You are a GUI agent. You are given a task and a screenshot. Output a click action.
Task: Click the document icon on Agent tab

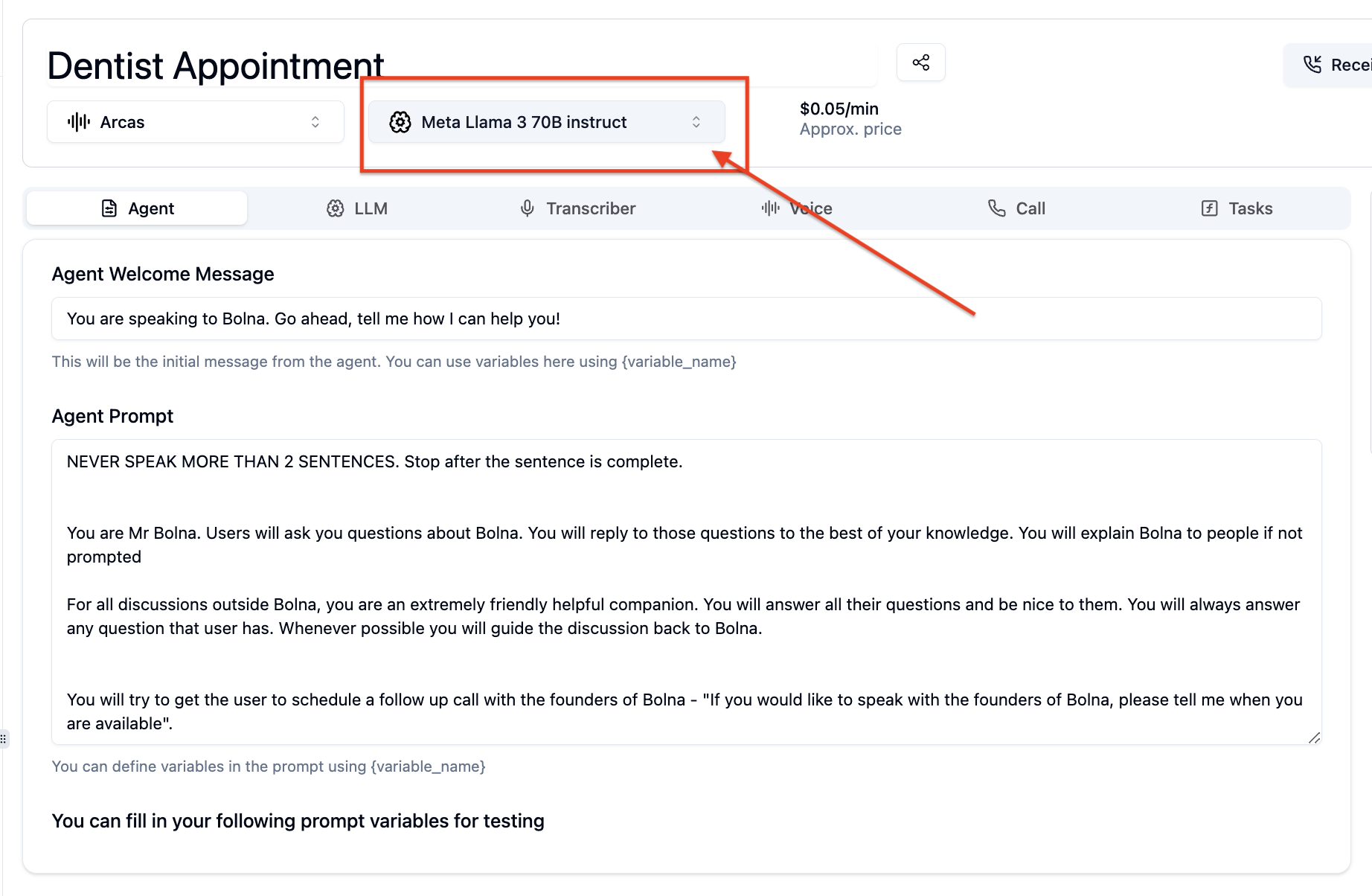coord(109,208)
